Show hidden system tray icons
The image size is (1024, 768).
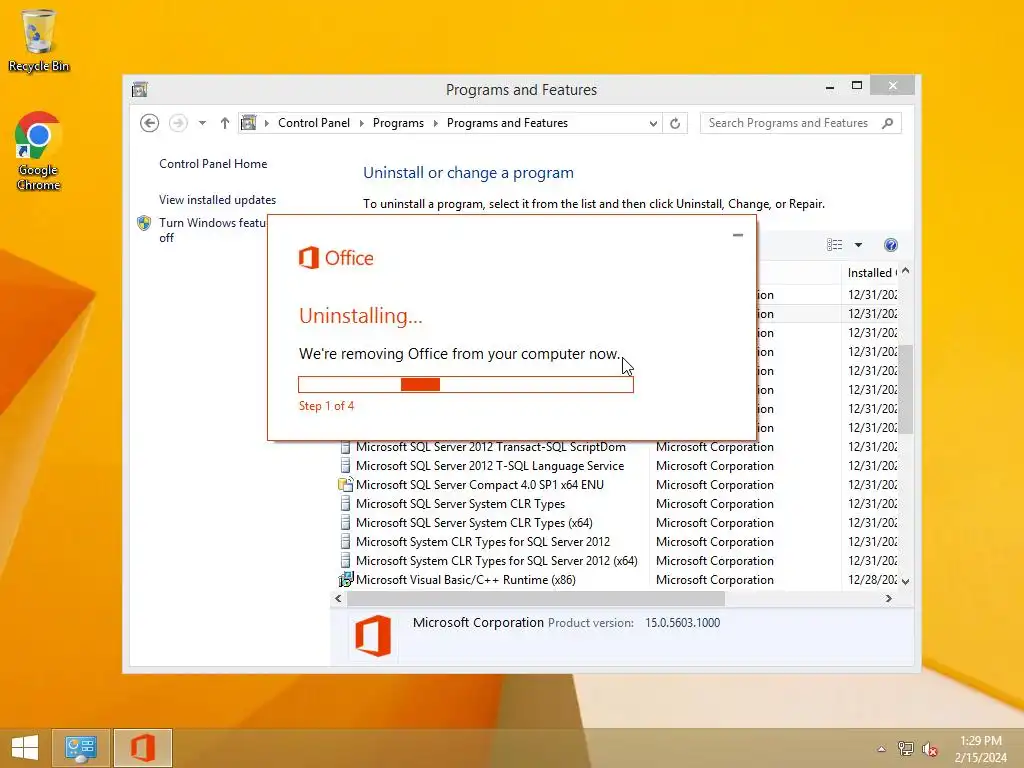[882, 749]
